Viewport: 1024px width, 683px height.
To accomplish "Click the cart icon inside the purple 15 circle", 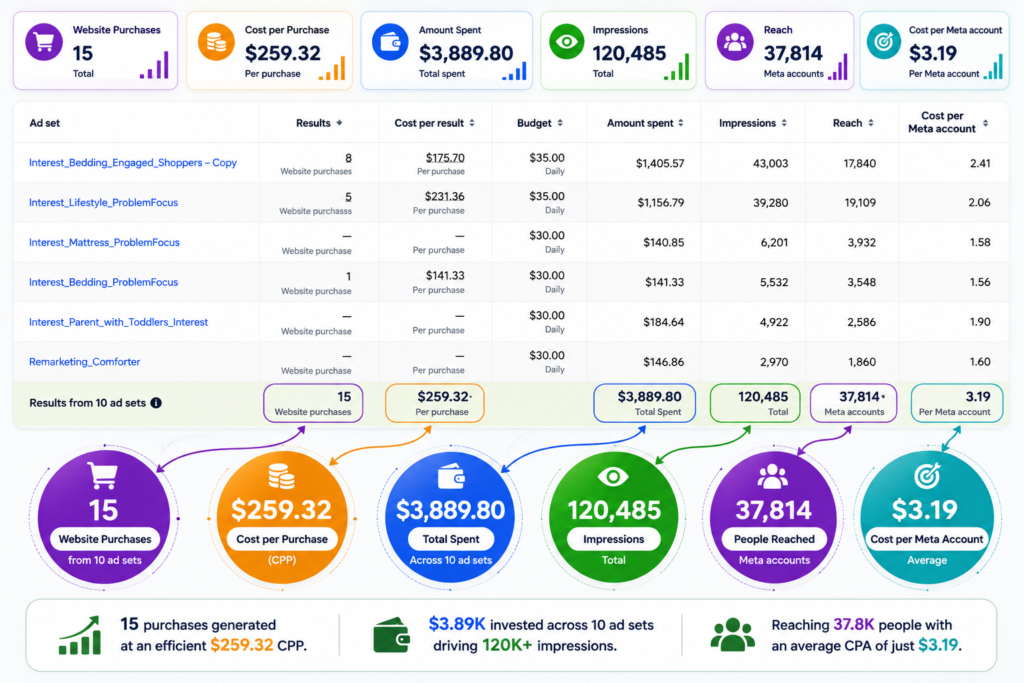I will (103, 476).
